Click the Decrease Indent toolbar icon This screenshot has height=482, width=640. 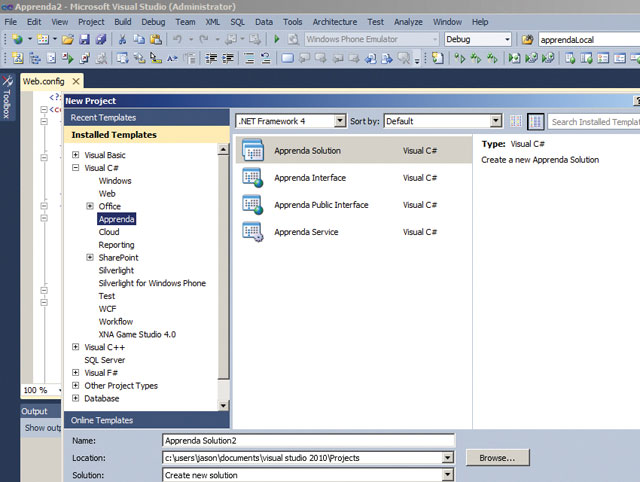(211, 58)
